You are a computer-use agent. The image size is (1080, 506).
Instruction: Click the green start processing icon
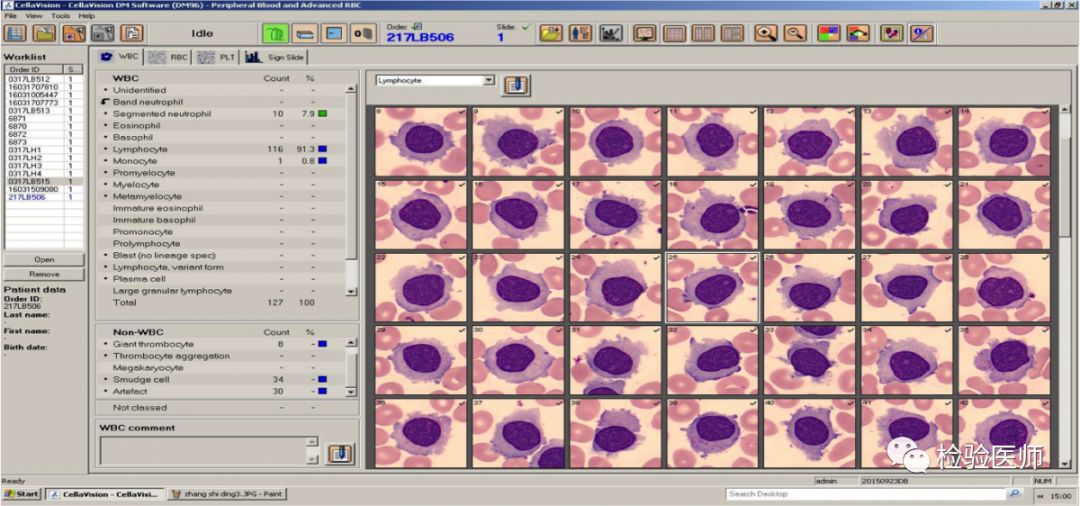coord(275,33)
